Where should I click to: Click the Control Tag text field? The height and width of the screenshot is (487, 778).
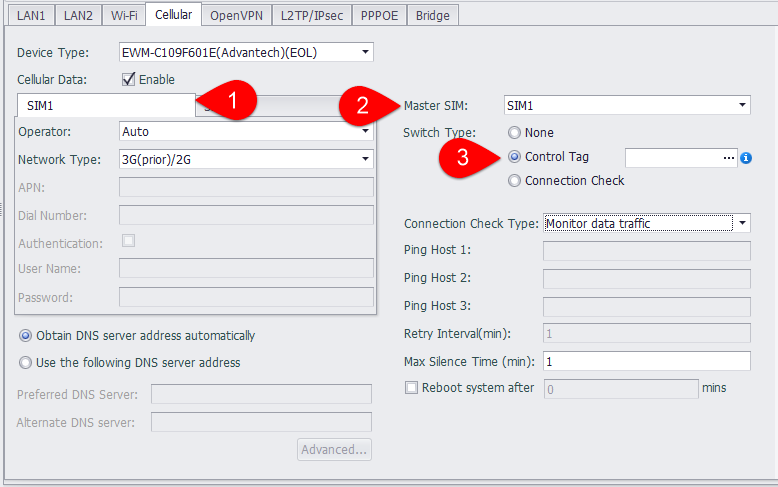coord(670,157)
